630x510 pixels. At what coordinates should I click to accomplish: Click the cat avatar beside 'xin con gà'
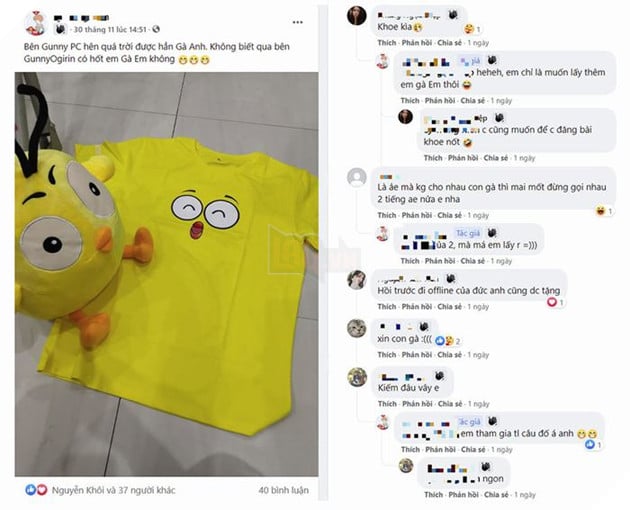pos(356,329)
